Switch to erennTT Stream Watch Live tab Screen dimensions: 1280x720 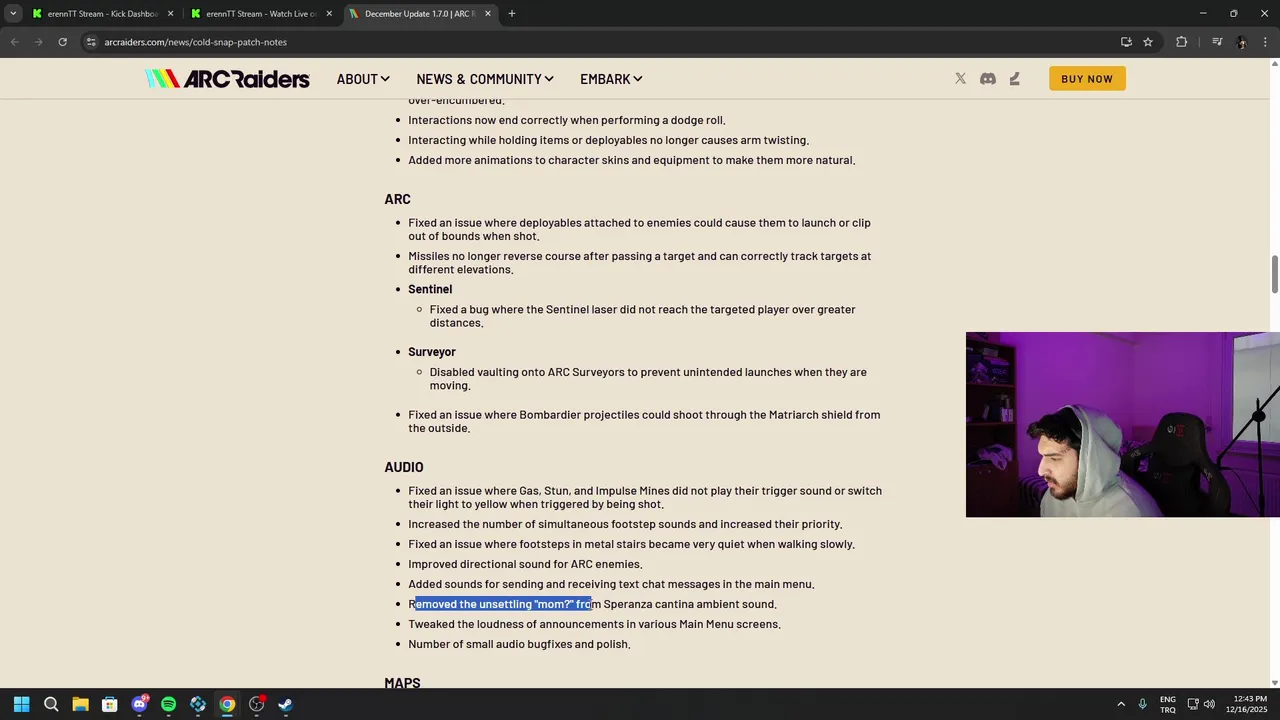[262, 14]
